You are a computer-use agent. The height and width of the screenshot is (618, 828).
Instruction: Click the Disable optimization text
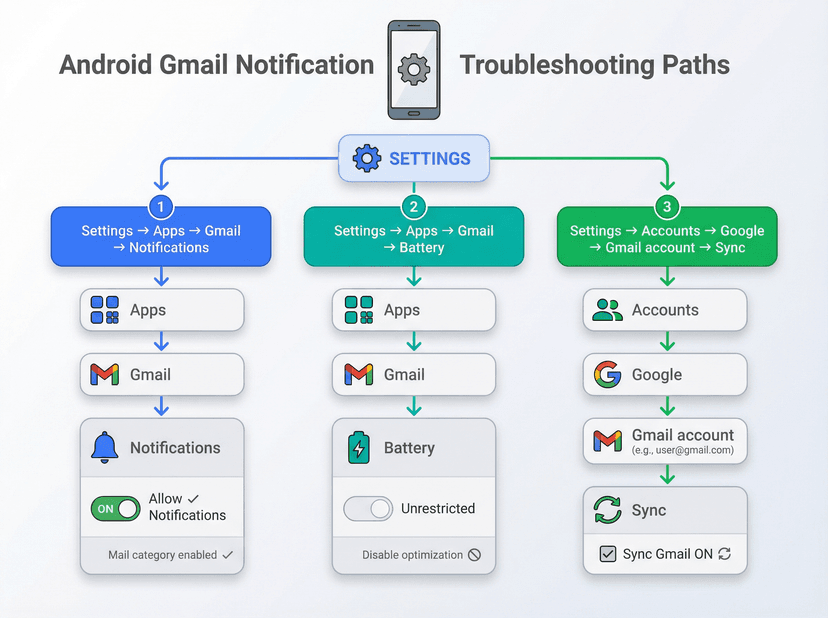click(x=412, y=555)
